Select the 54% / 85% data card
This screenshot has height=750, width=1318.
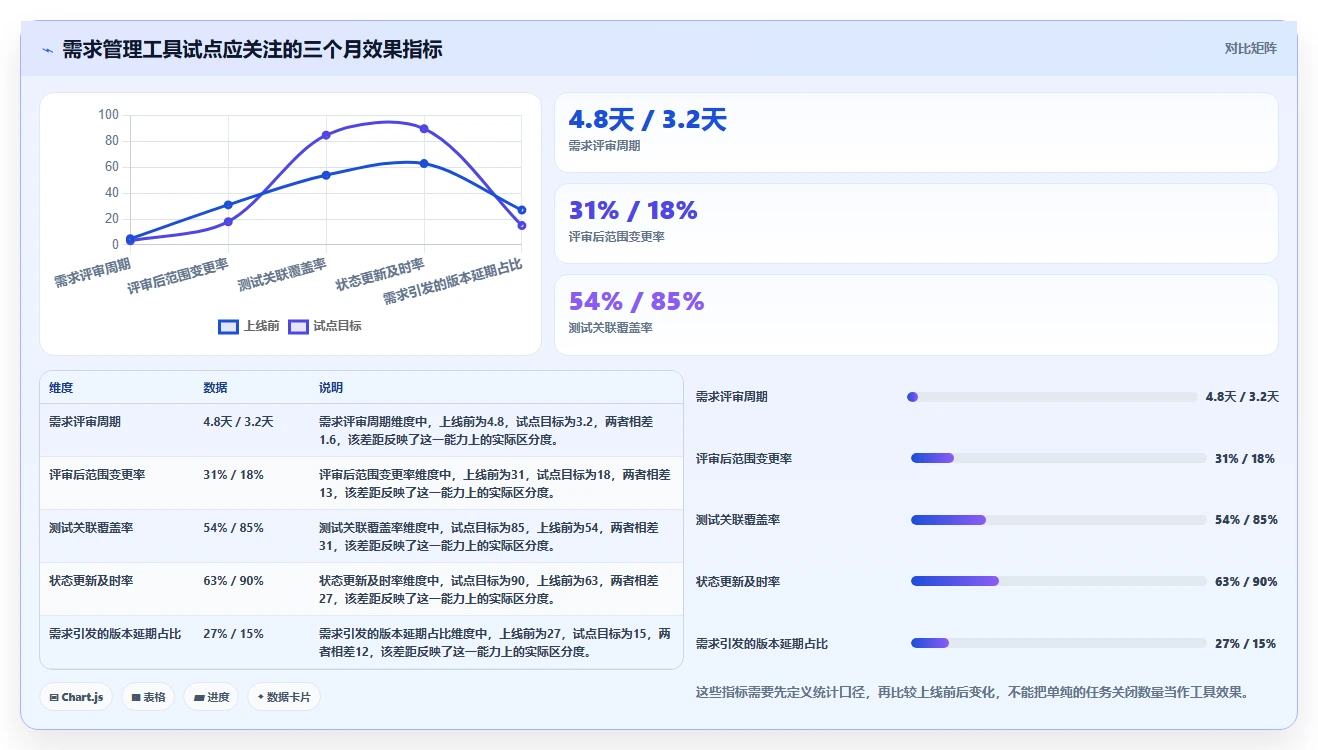tap(916, 315)
